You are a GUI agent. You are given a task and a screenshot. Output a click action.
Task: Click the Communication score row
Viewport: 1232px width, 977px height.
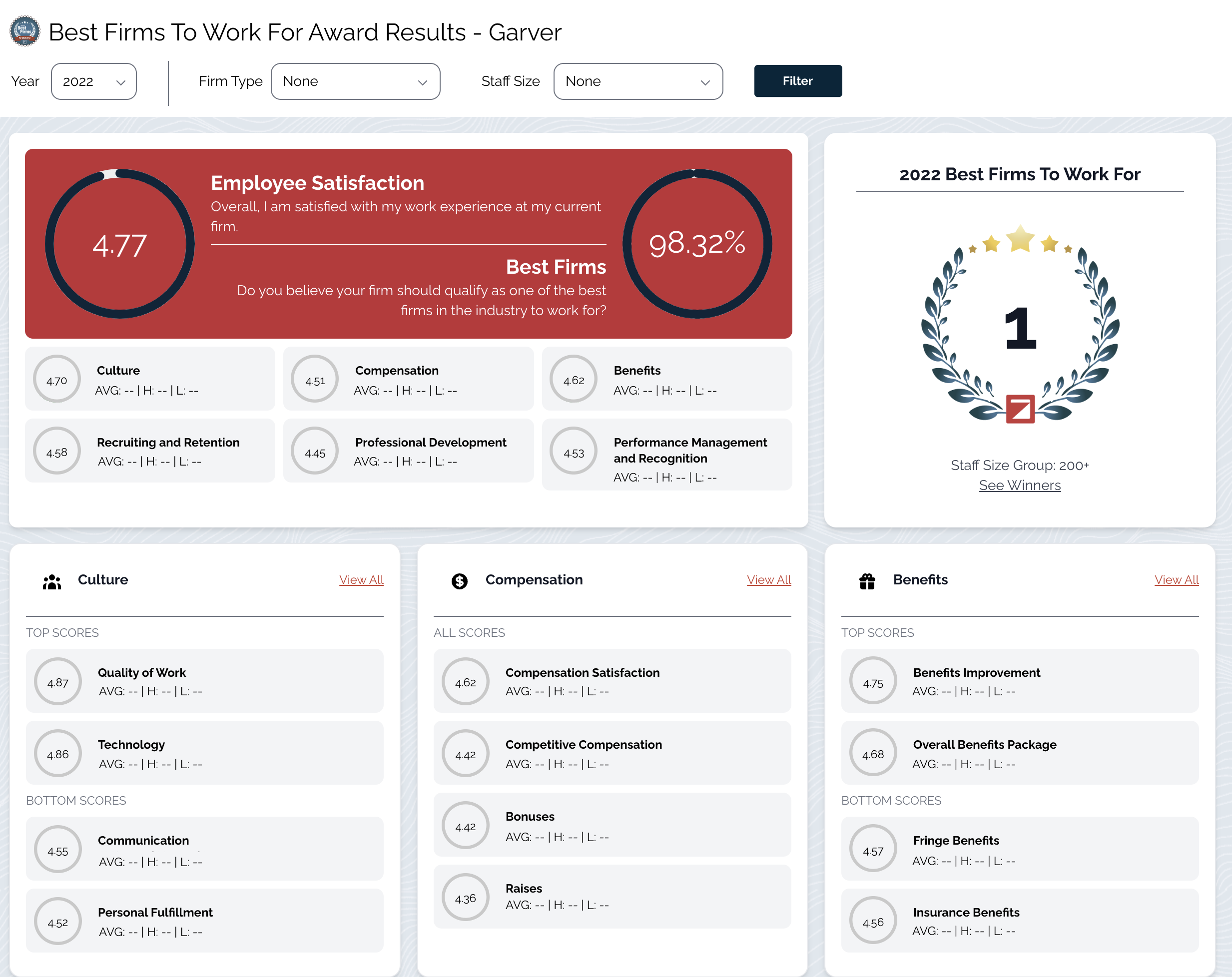click(204, 849)
